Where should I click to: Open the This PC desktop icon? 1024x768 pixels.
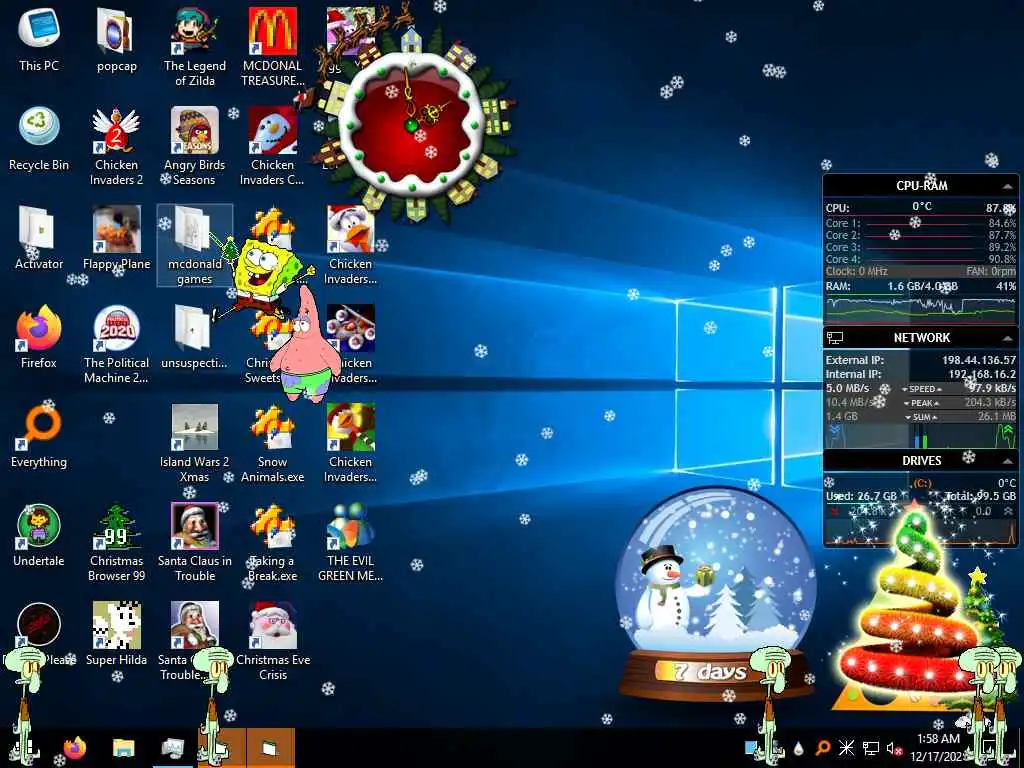[39, 40]
